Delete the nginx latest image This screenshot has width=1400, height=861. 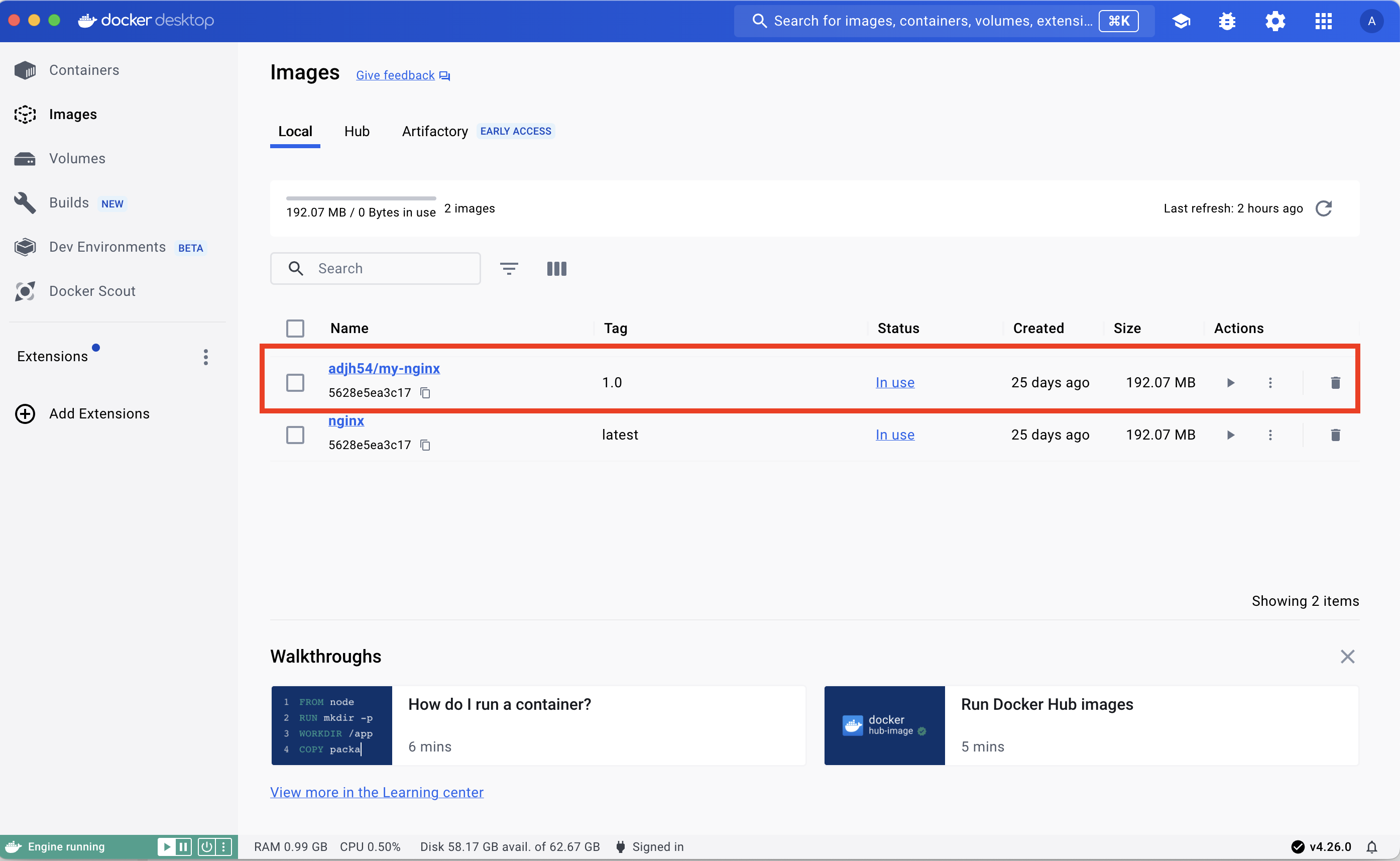(1335, 435)
